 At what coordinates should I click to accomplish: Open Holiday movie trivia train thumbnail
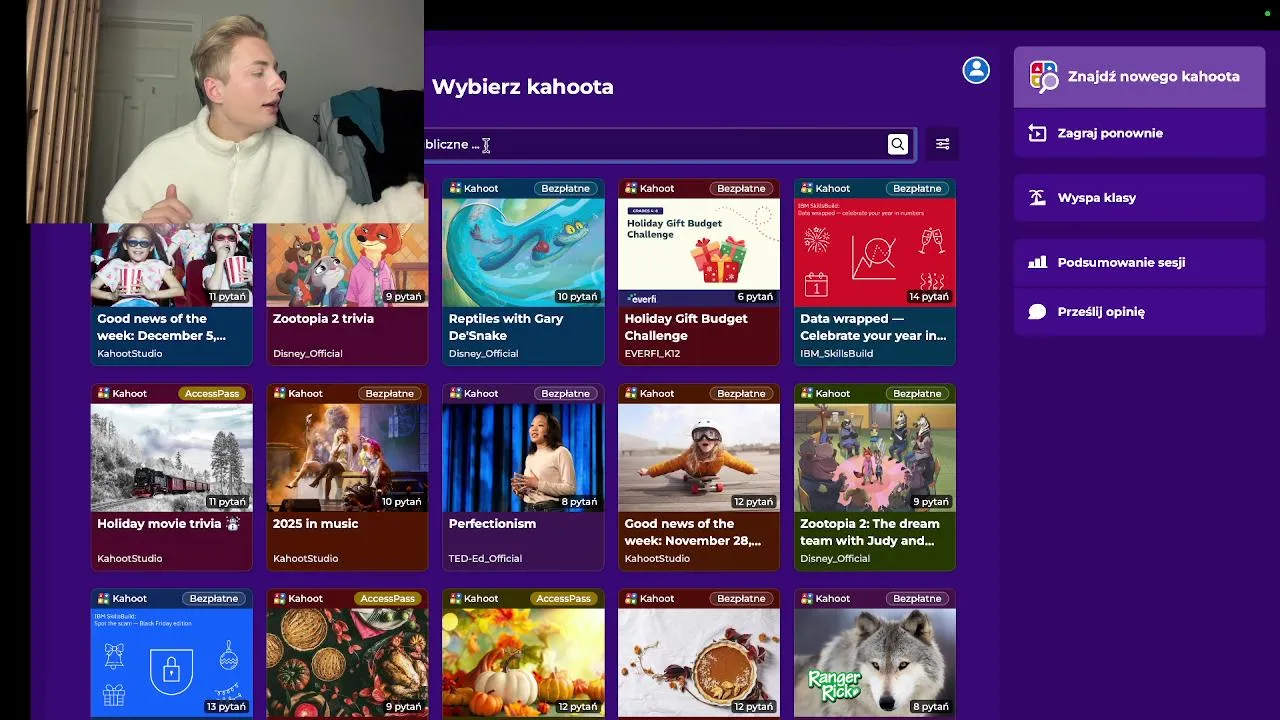point(172,457)
